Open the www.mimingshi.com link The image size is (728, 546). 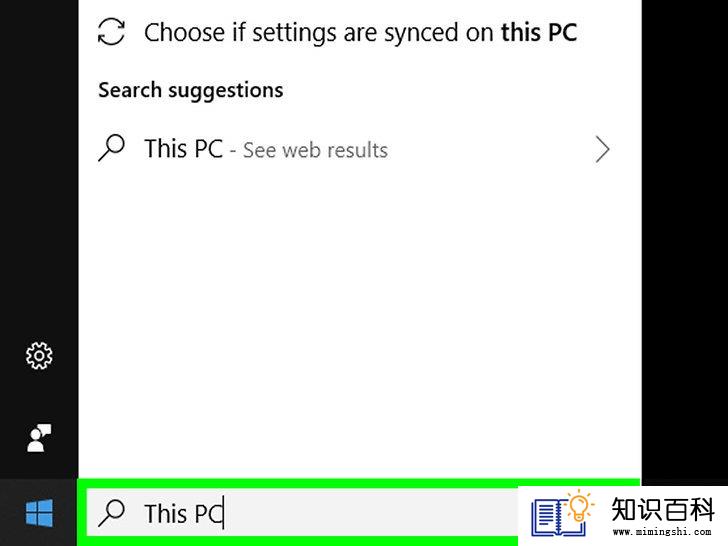[x=662, y=532]
